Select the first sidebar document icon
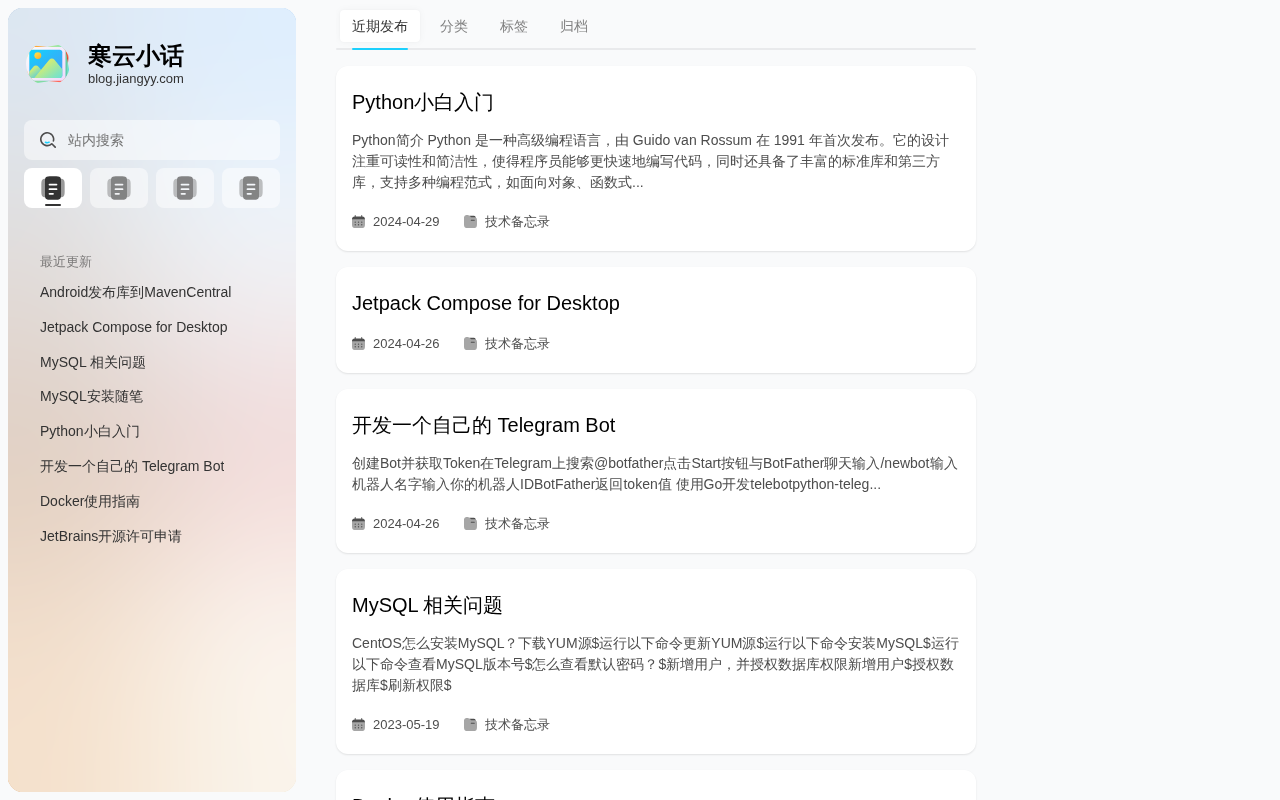The image size is (1280, 800). click(53, 188)
